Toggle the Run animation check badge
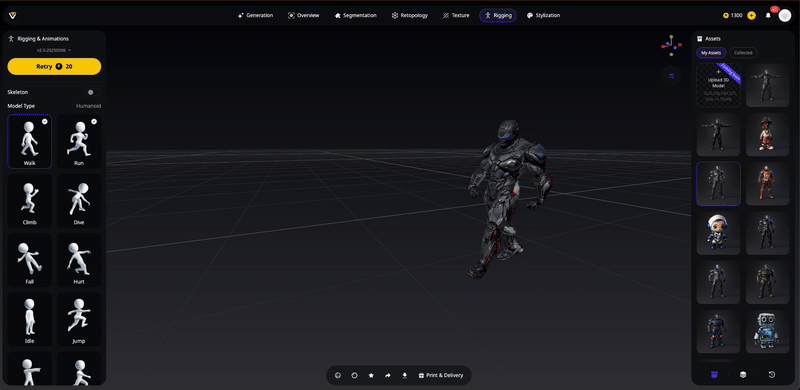The width and height of the screenshot is (800, 390). click(x=94, y=121)
